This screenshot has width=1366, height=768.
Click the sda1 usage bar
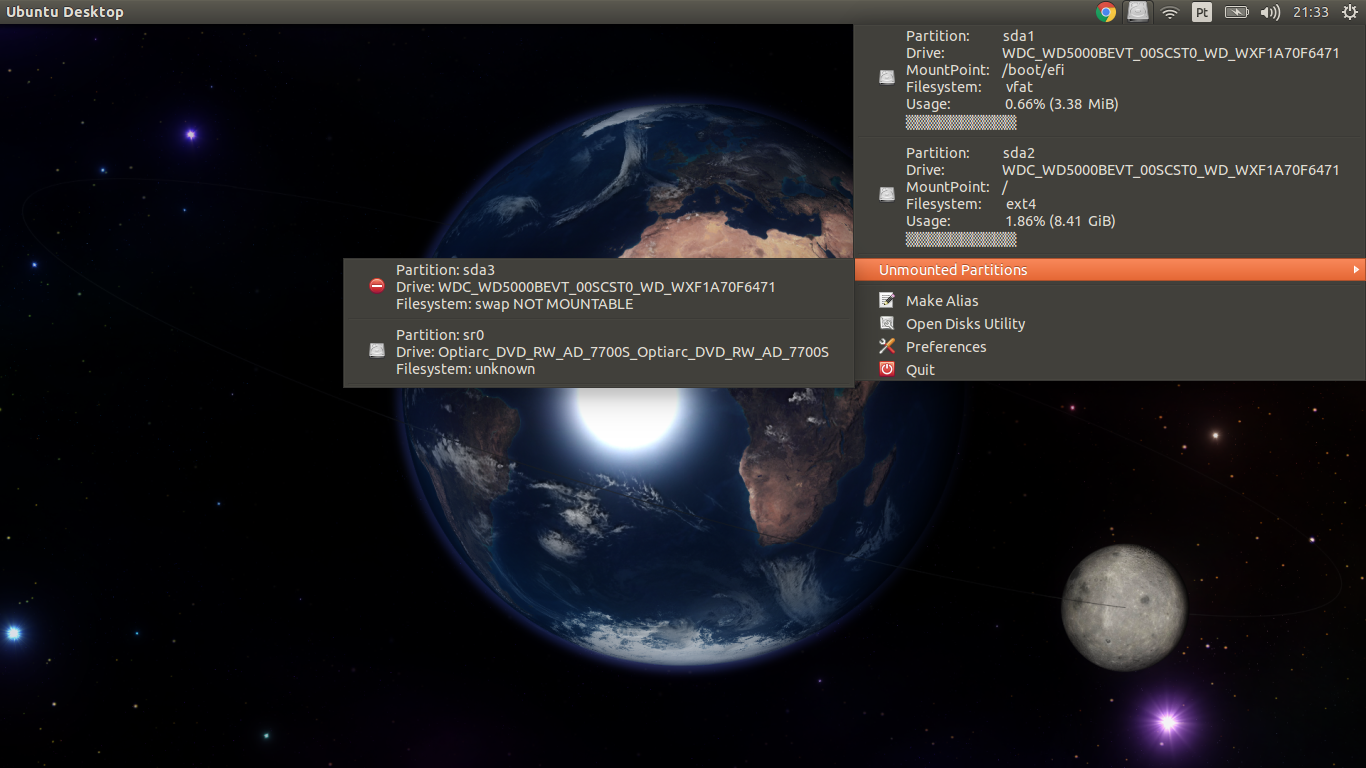(961, 123)
